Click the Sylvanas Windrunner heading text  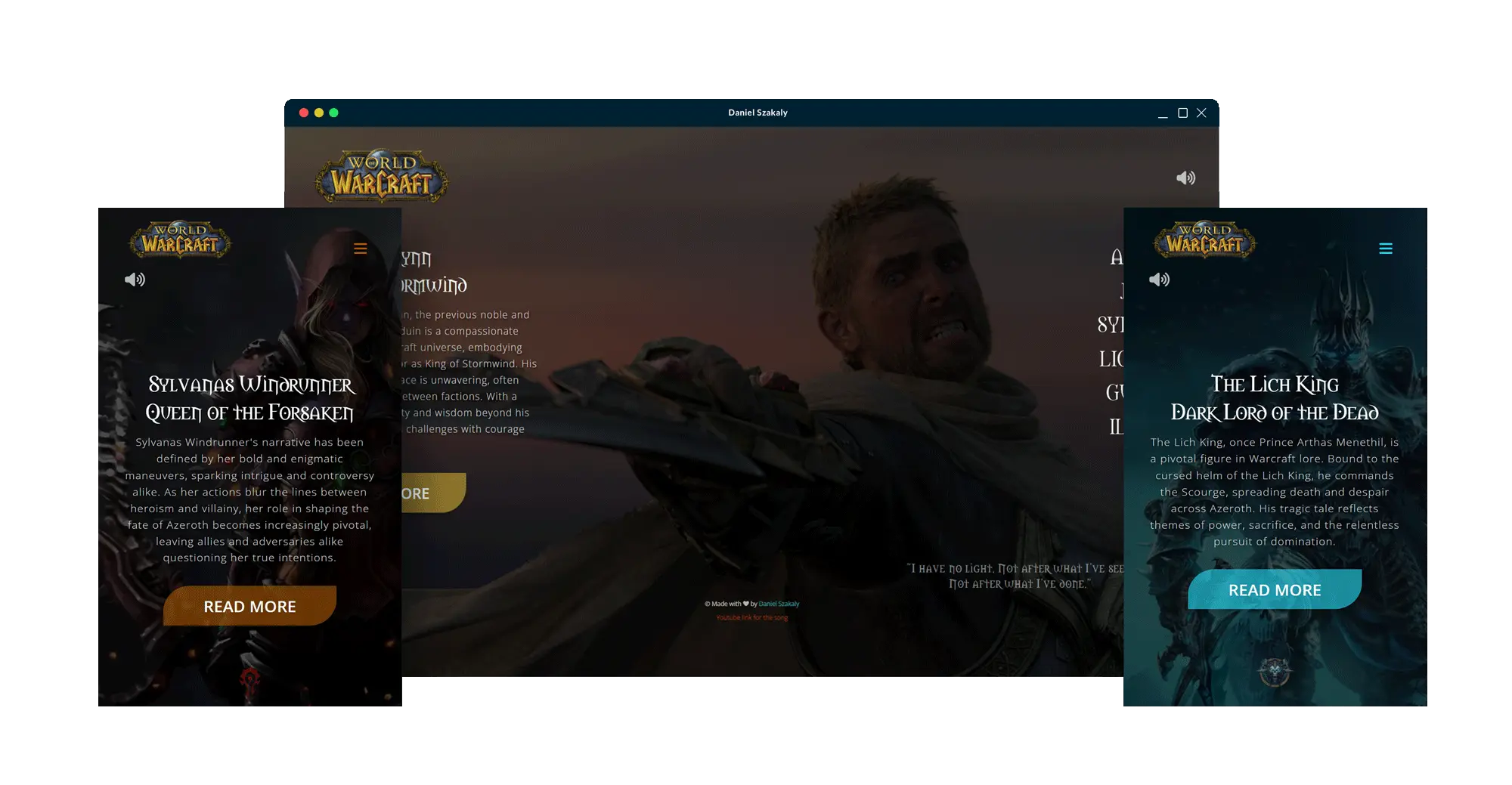click(251, 385)
